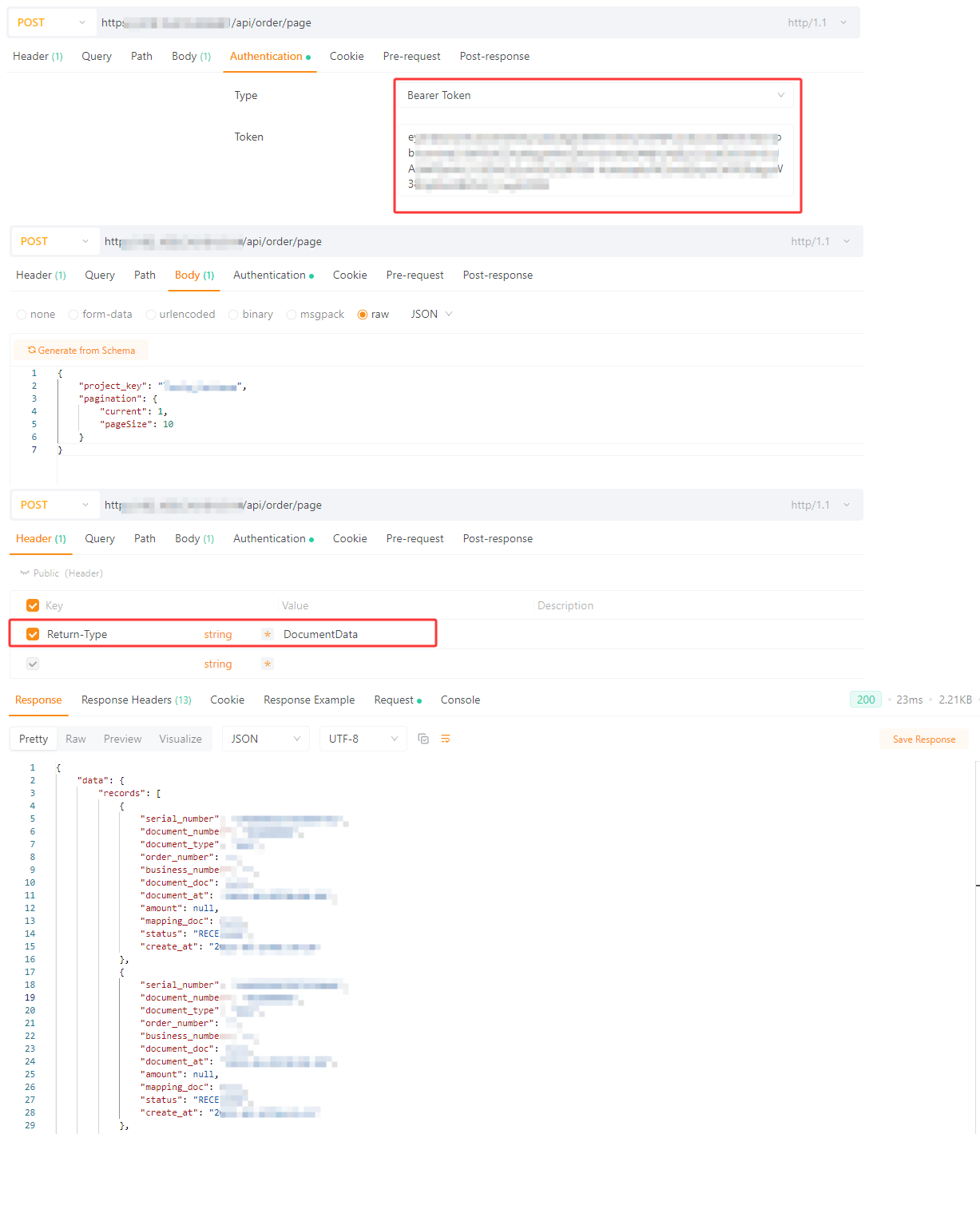Switch response view to Raw

(x=76, y=739)
